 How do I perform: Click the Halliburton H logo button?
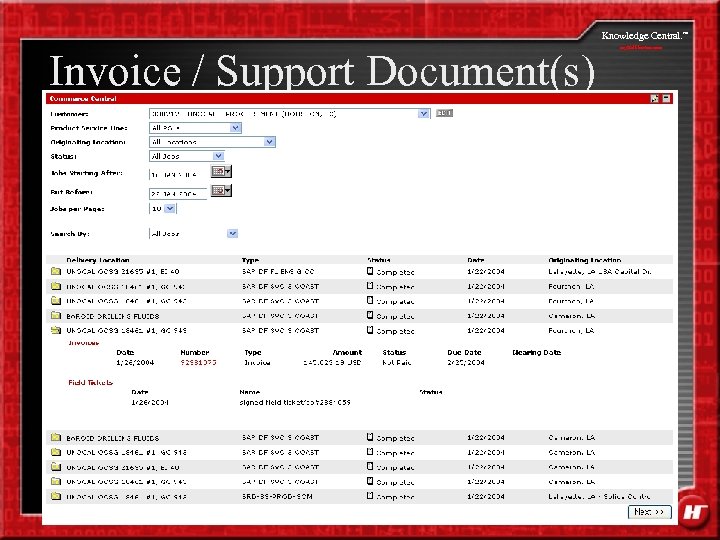694,511
